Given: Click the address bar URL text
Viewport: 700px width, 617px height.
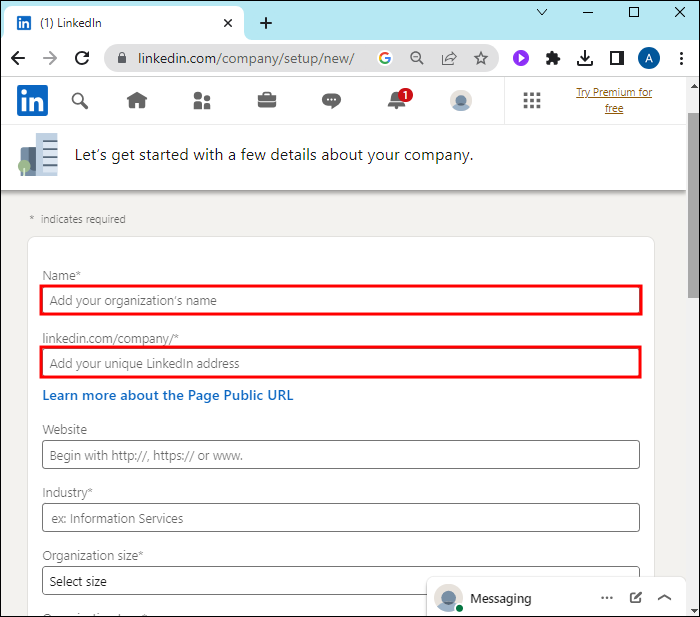Looking at the screenshot, I should 246,58.
